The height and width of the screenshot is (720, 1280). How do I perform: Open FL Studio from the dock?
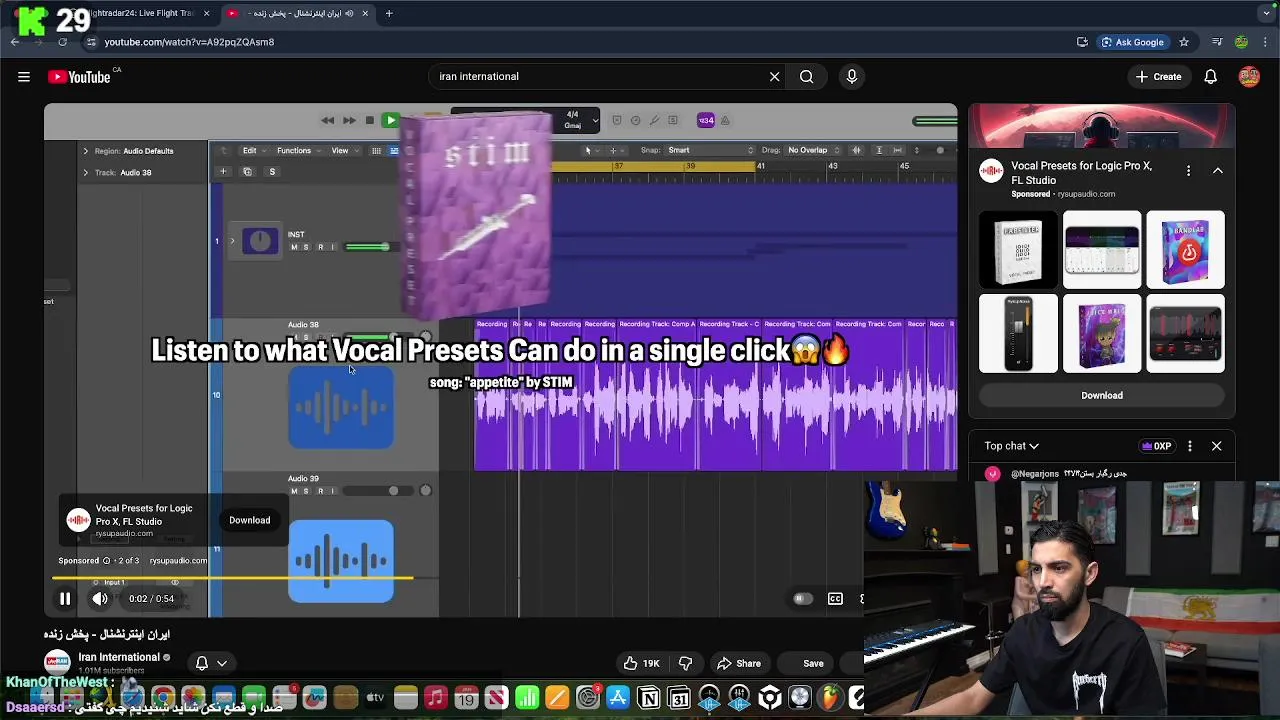(831, 698)
